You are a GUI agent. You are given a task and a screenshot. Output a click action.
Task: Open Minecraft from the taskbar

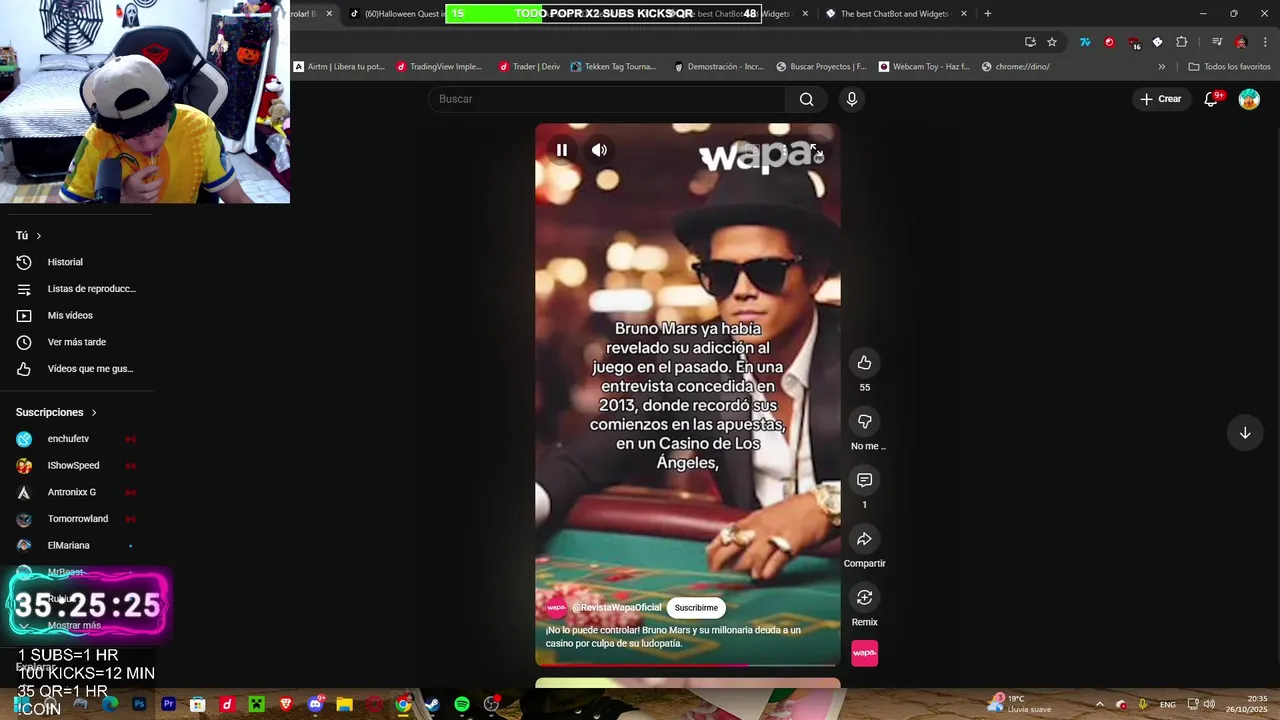256,704
